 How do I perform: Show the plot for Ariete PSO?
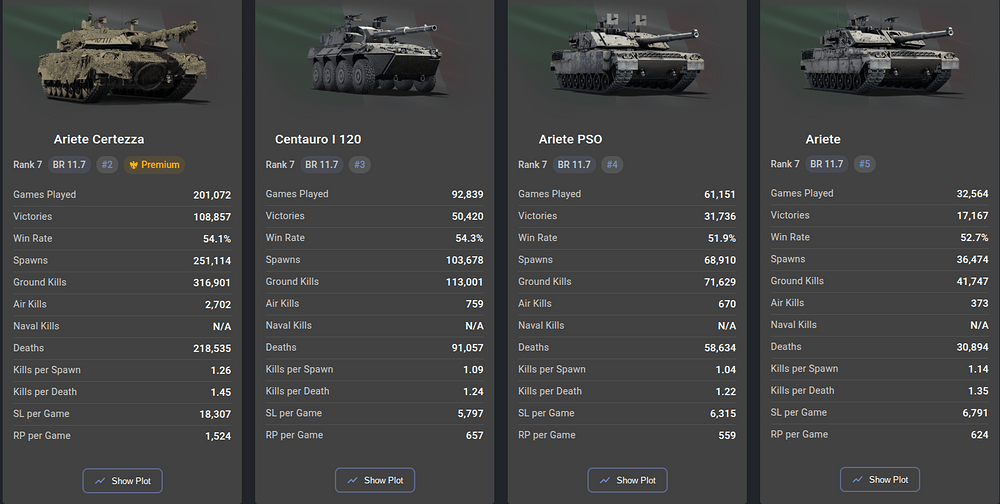[x=628, y=480]
